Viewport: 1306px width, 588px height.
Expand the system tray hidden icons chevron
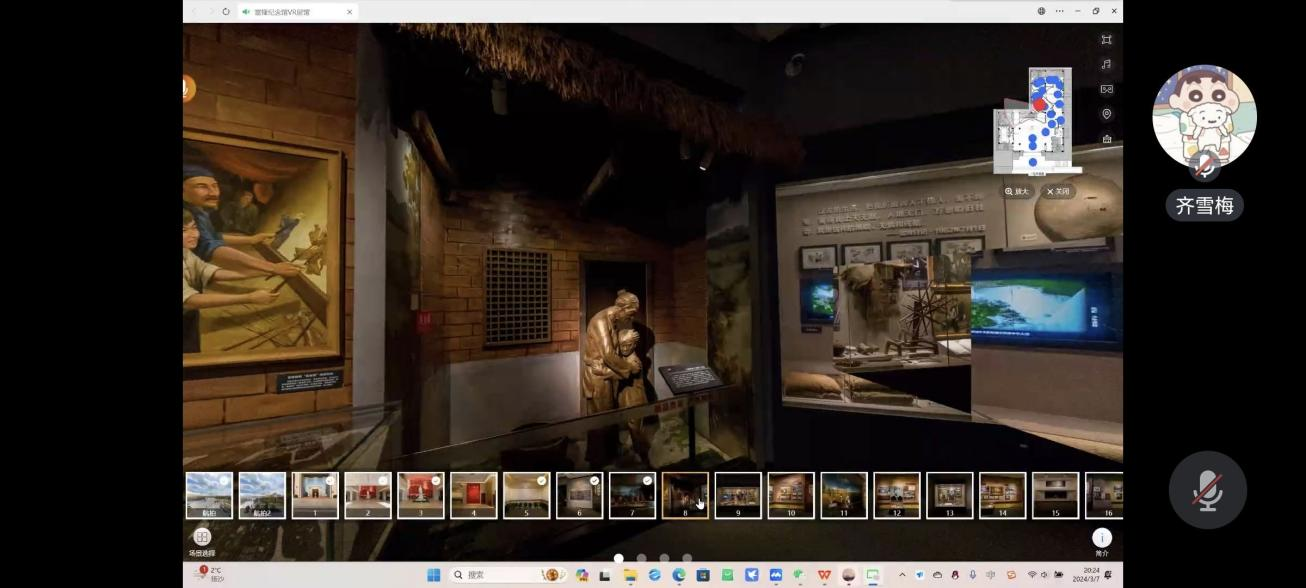pos(902,575)
